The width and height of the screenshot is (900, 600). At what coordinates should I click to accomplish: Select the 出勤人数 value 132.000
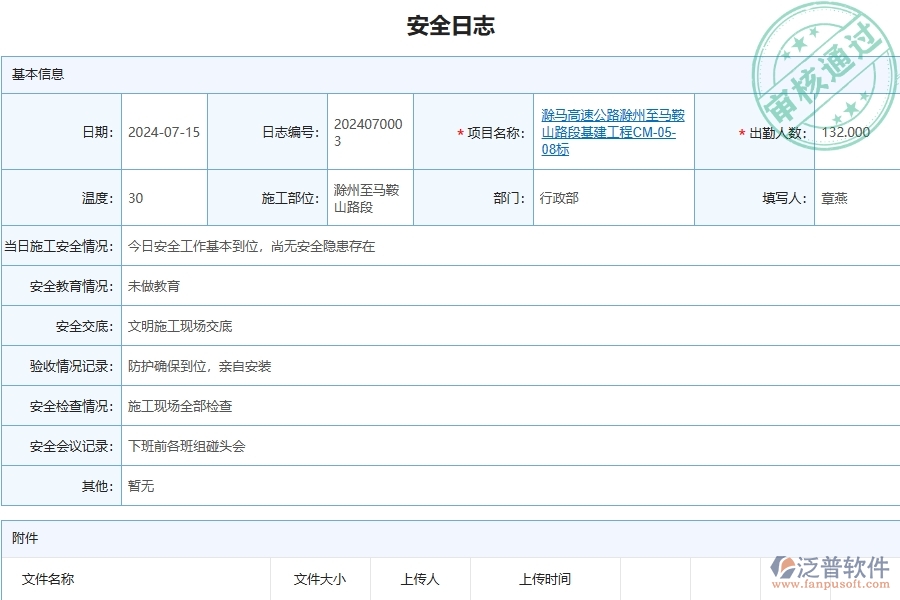848,131
